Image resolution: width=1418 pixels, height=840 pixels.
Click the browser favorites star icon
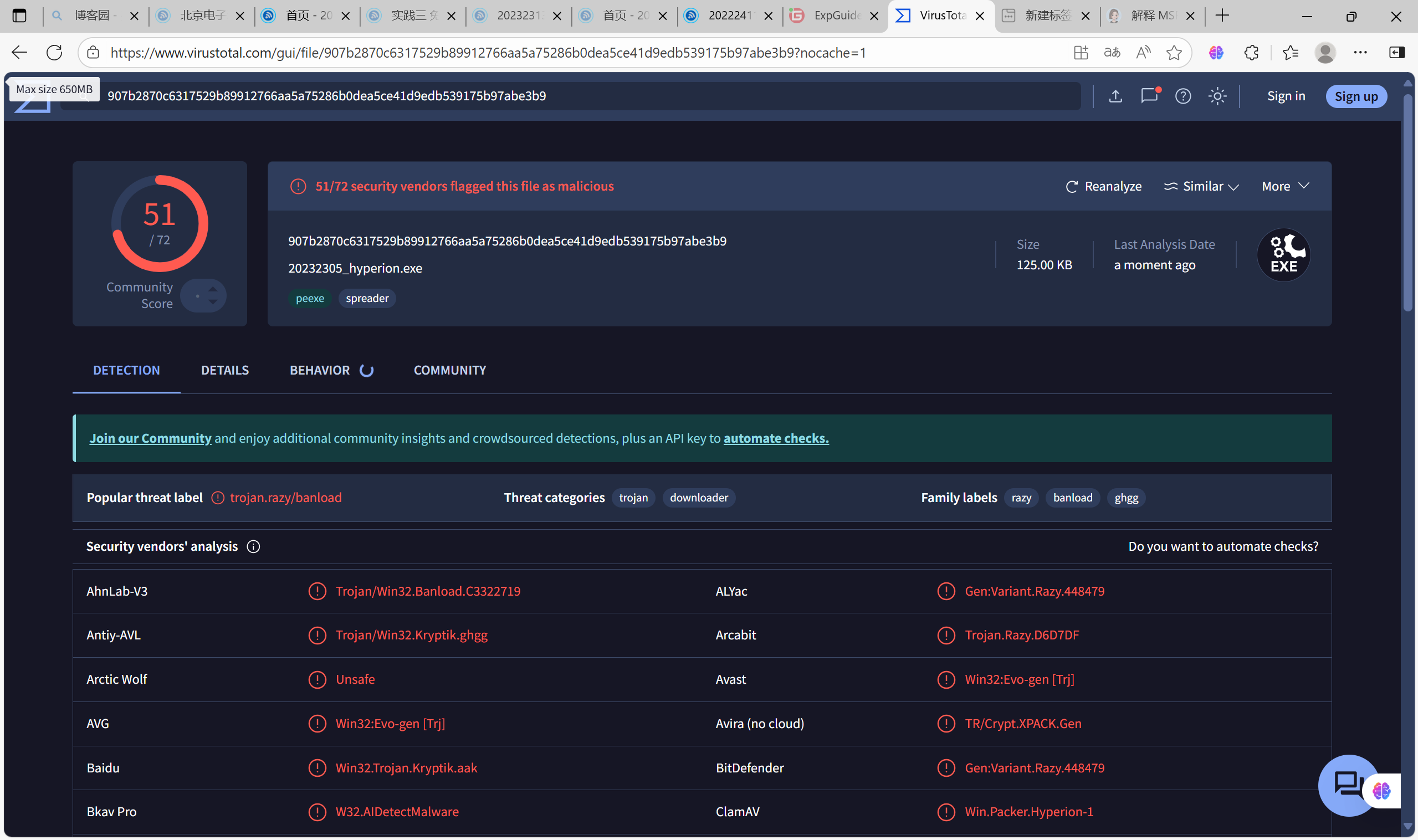(x=1174, y=53)
